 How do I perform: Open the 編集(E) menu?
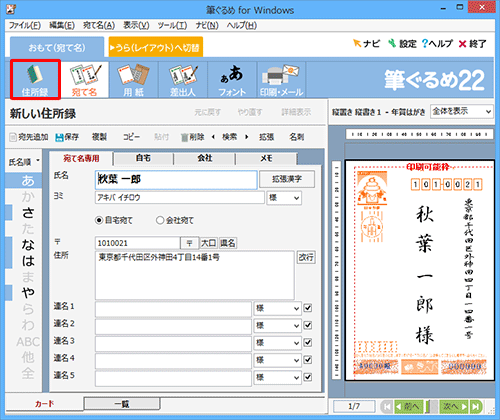[x=62, y=25]
